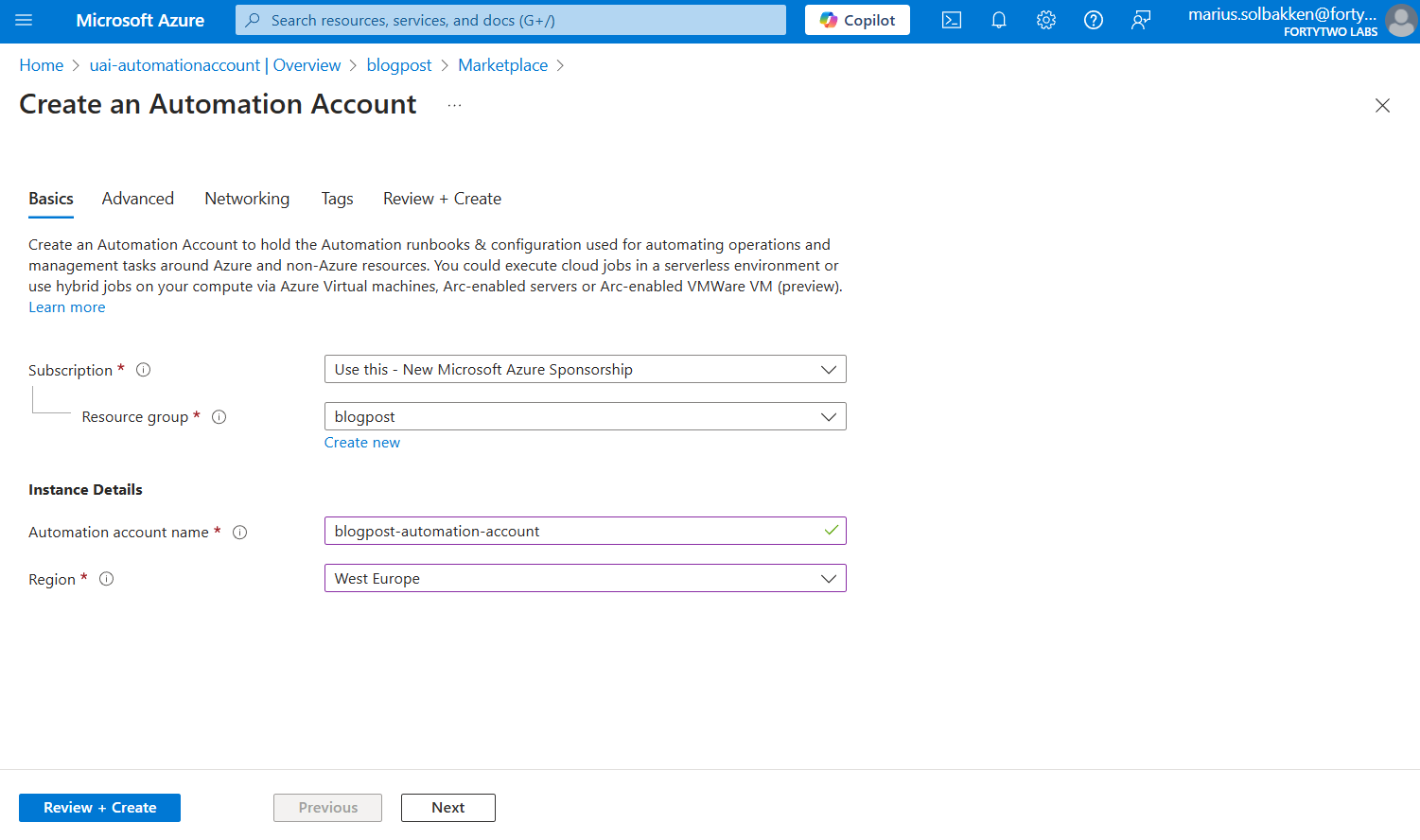Open the Azure portal hamburger menu
Screen dimensions: 1420x840
pyautogui.click(x=25, y=20)
